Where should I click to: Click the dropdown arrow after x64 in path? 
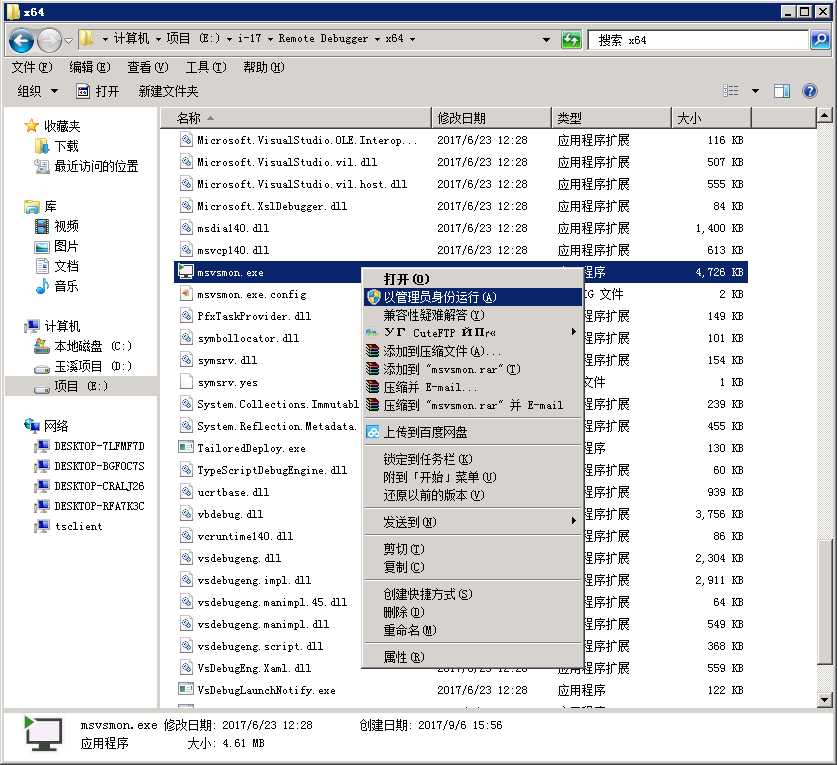412,39
